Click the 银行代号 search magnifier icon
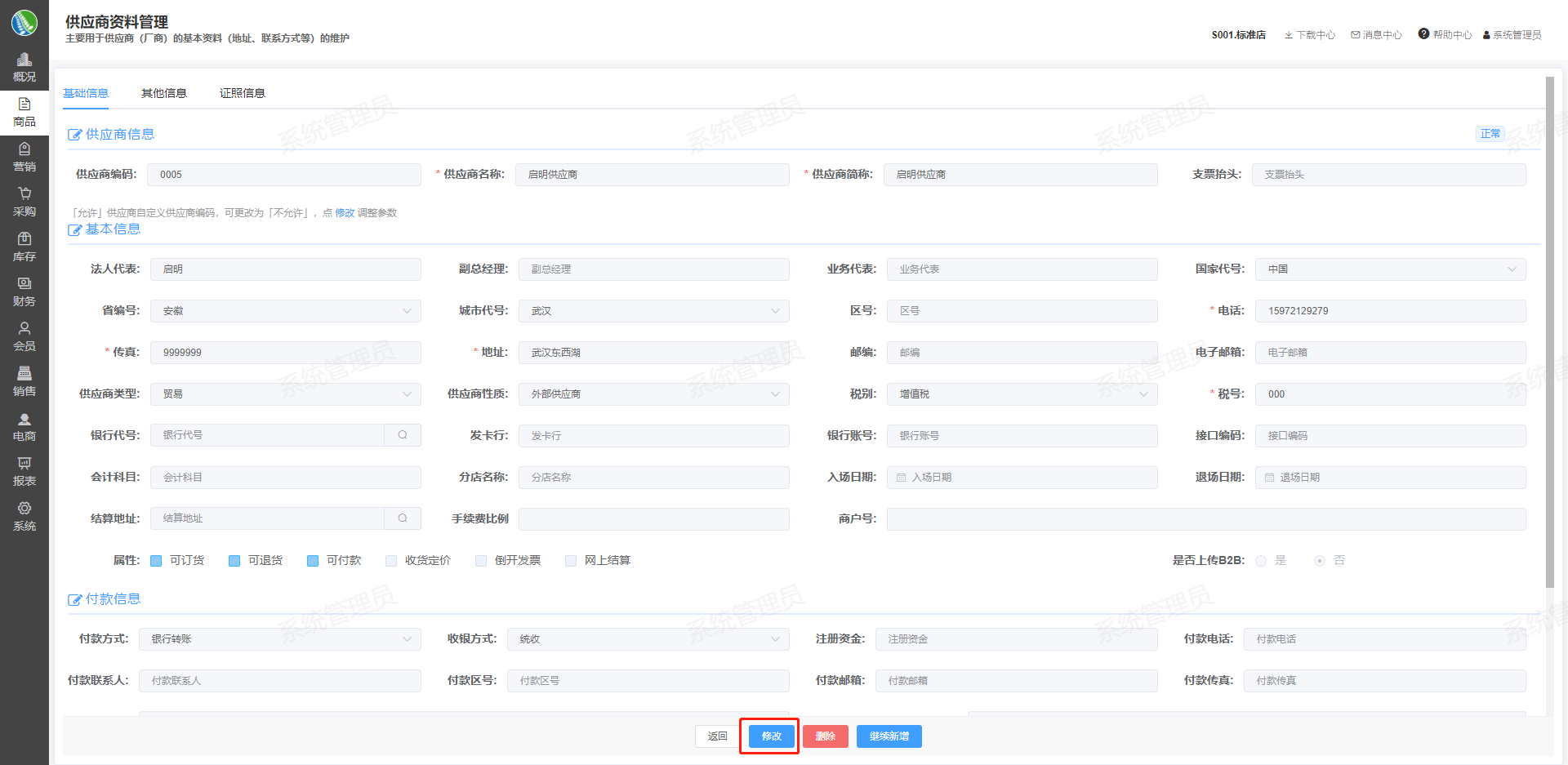The height and width of the screenshot is (765, 1568). tap(403, 435)
